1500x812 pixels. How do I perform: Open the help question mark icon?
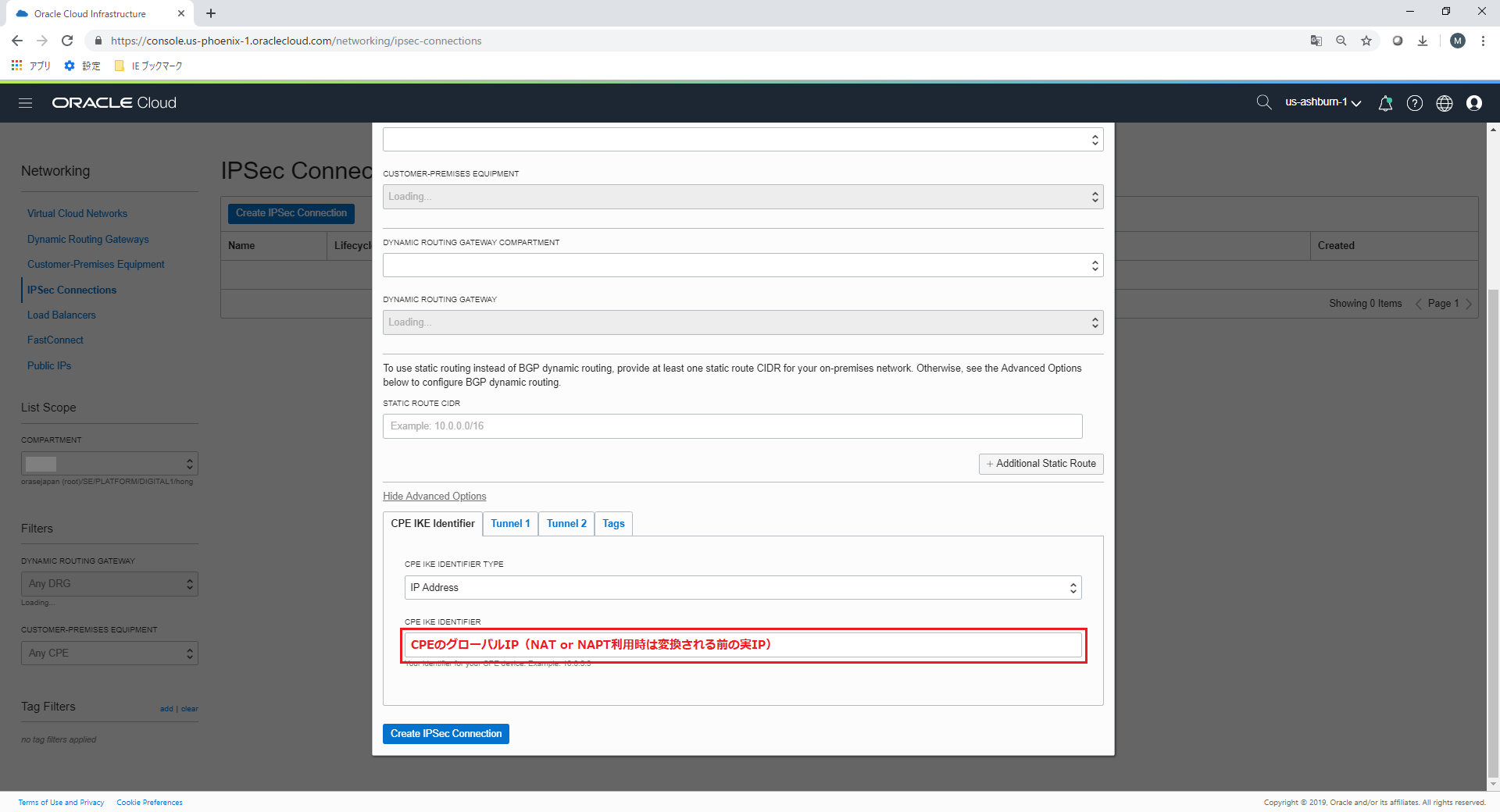1415,103
